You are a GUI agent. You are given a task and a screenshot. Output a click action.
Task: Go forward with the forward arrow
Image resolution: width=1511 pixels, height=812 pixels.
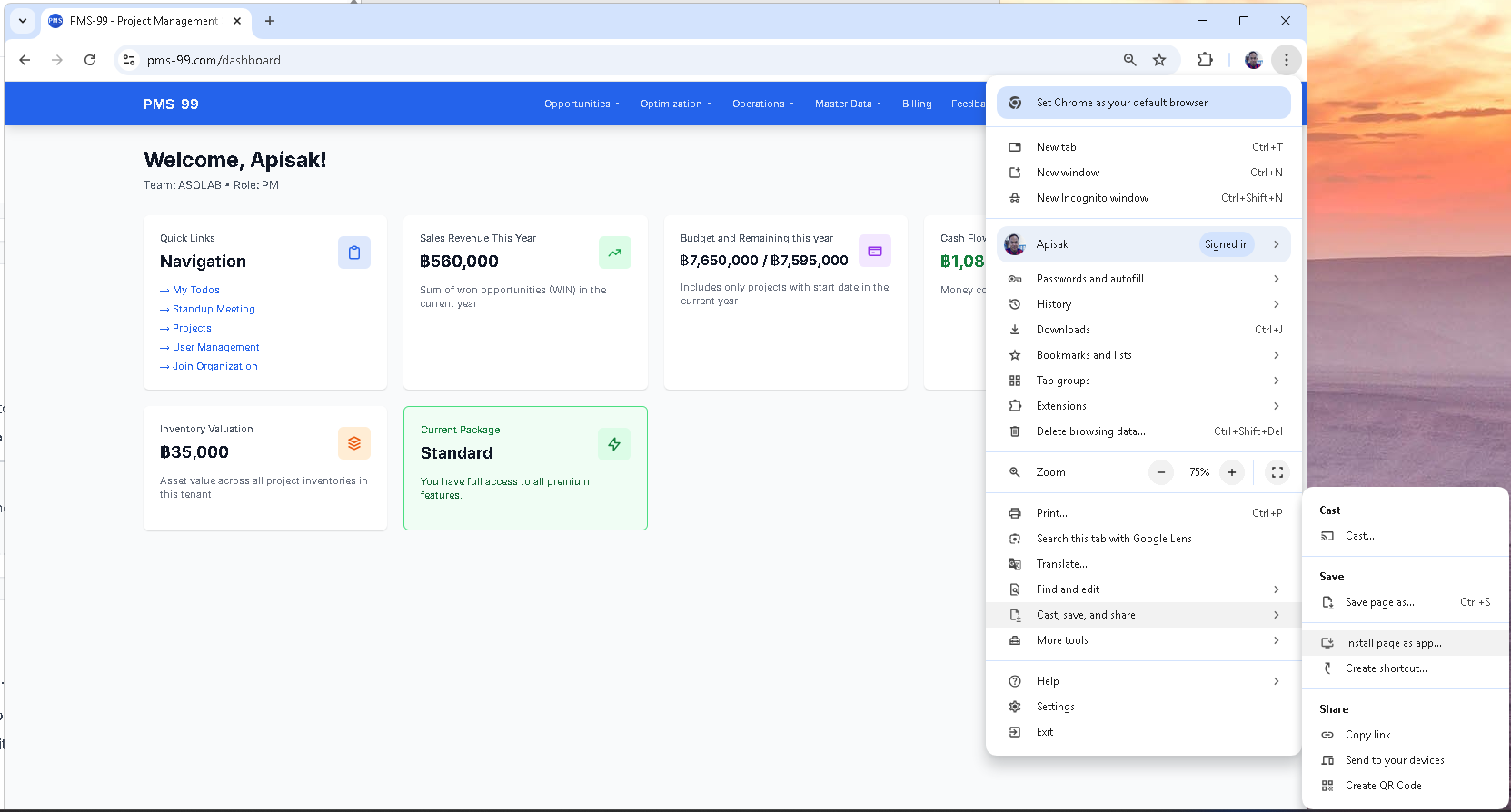pos(57,60)
